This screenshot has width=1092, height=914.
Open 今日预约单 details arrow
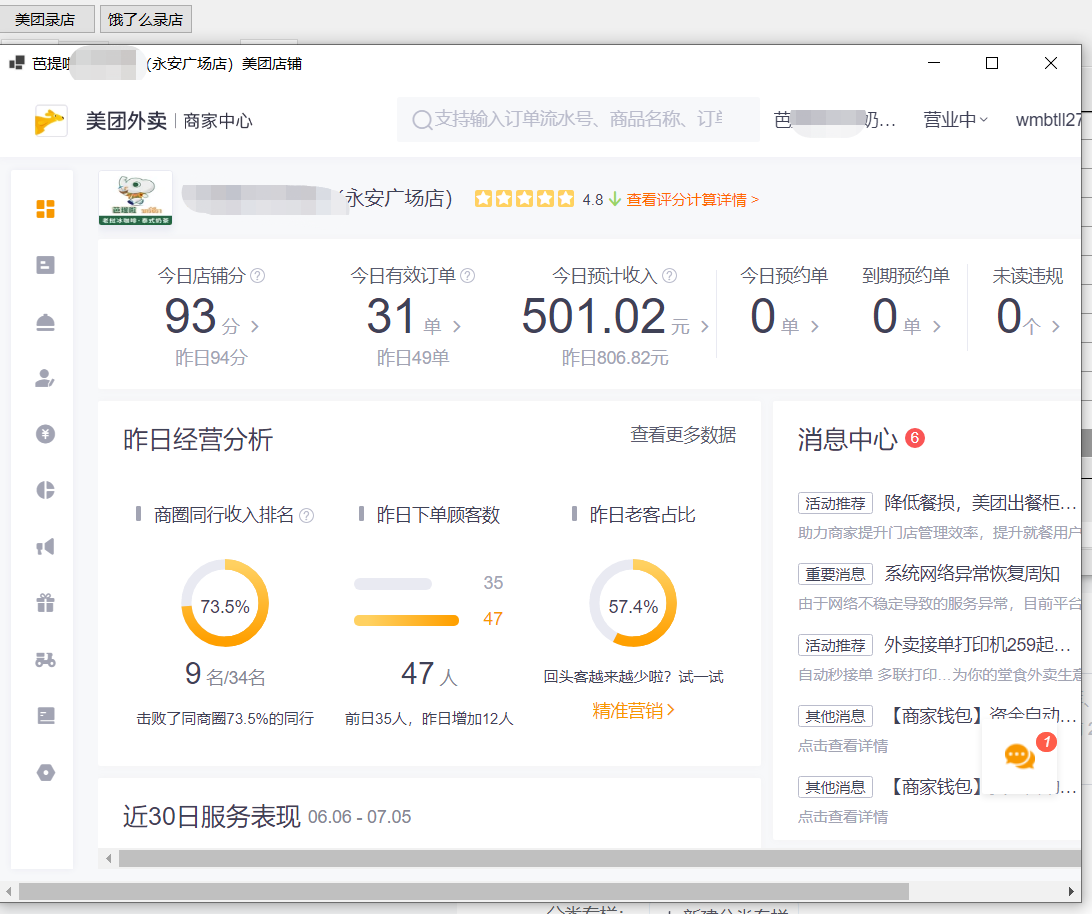[815, 326]
